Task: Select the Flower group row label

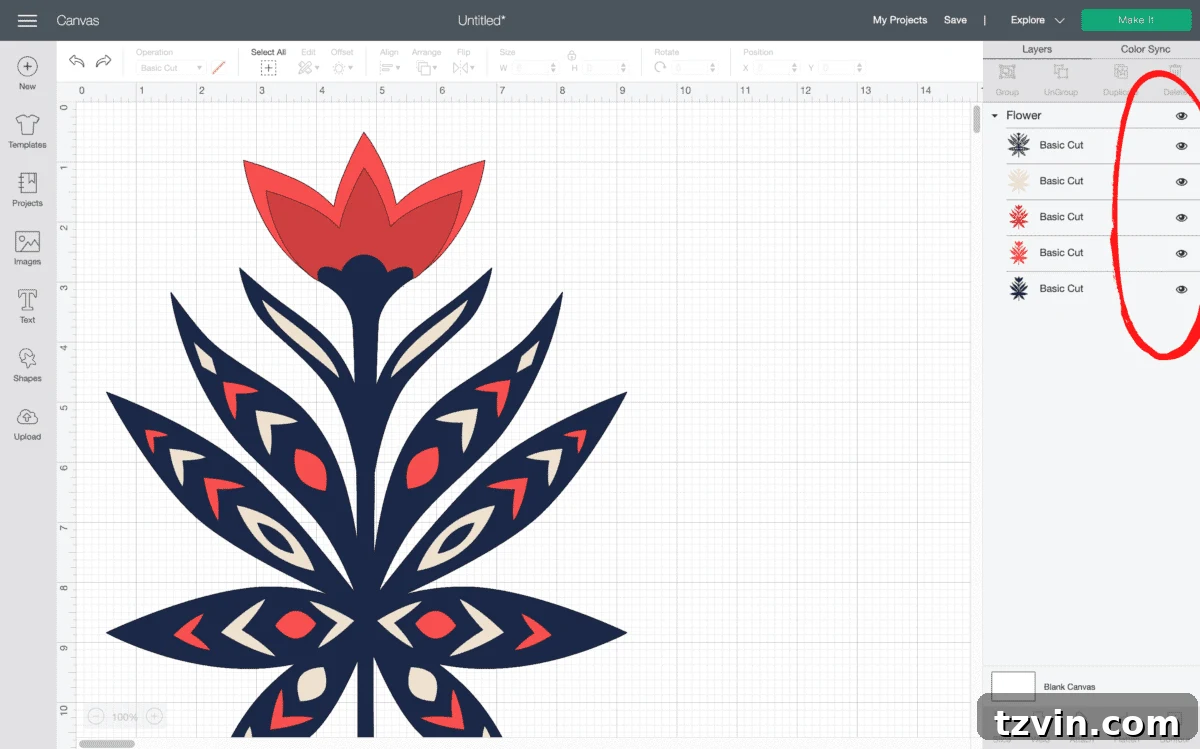Action: [x=1023, y=116]
